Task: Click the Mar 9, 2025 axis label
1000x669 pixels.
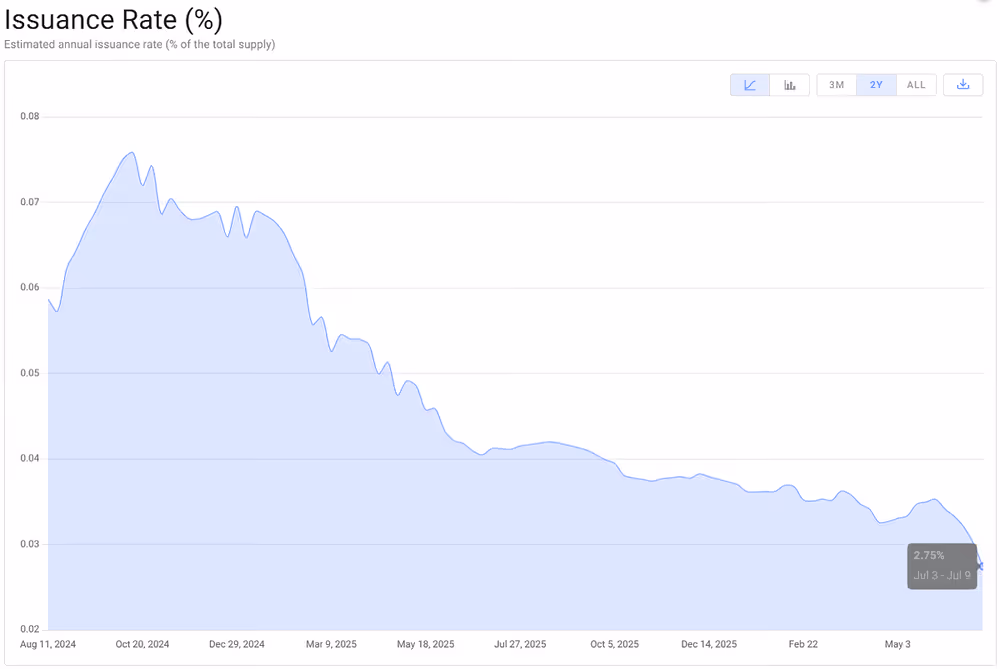Action: tap(331, 644)
